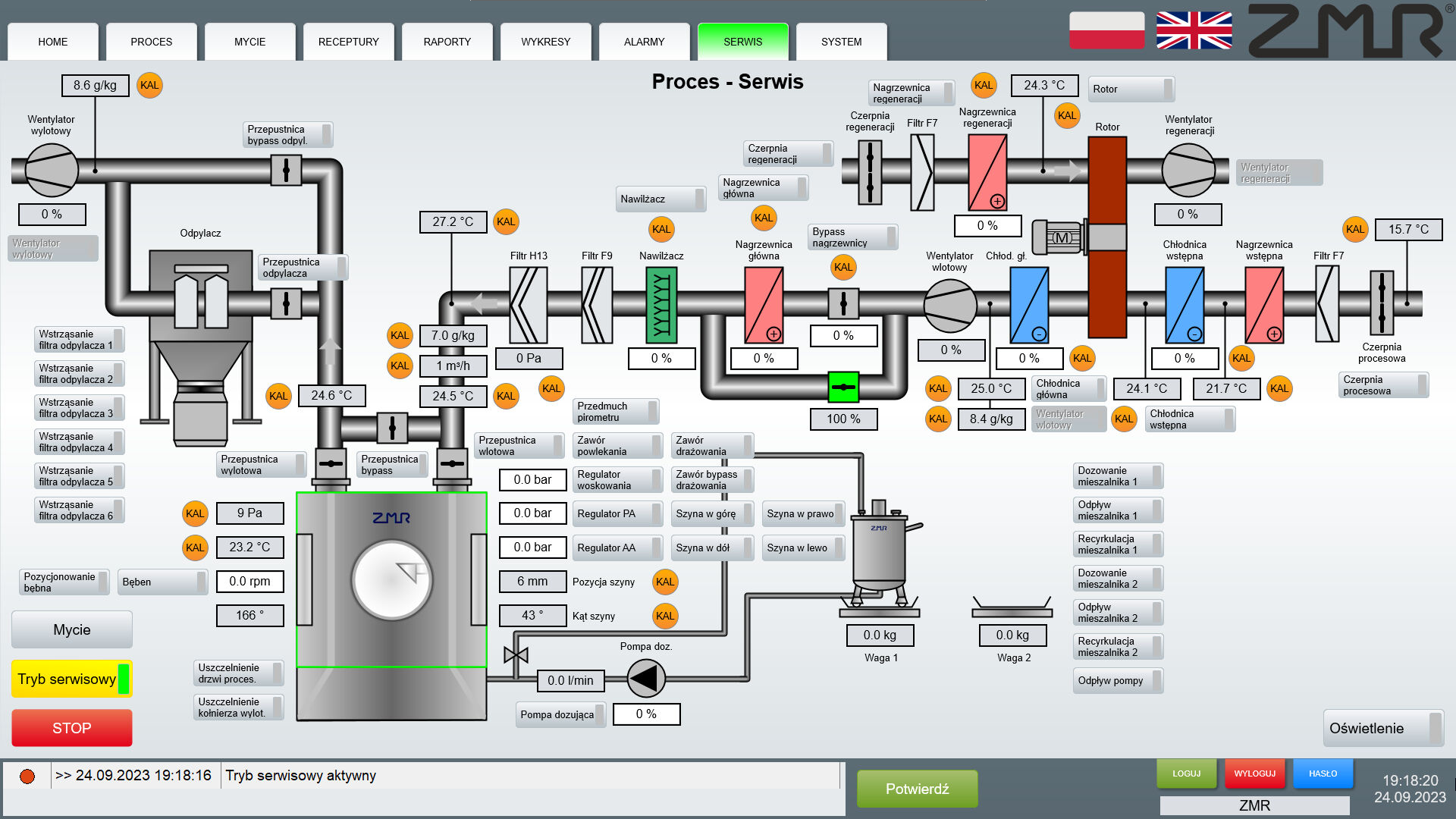
Task: Click KAL icon next to 8.6 g/kg
Action: pos(149,85)
